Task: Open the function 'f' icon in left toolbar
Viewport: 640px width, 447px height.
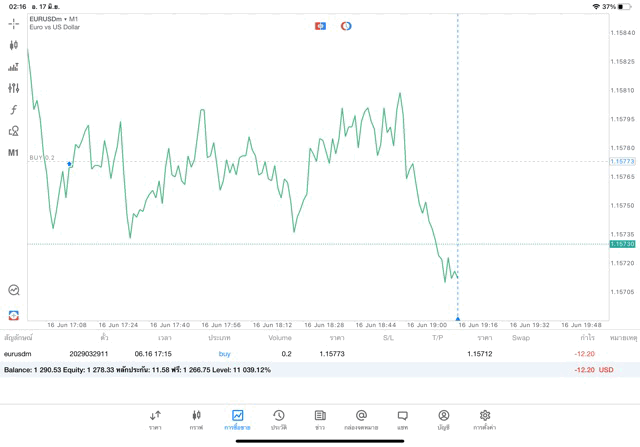Action: [x=14, y=110]
